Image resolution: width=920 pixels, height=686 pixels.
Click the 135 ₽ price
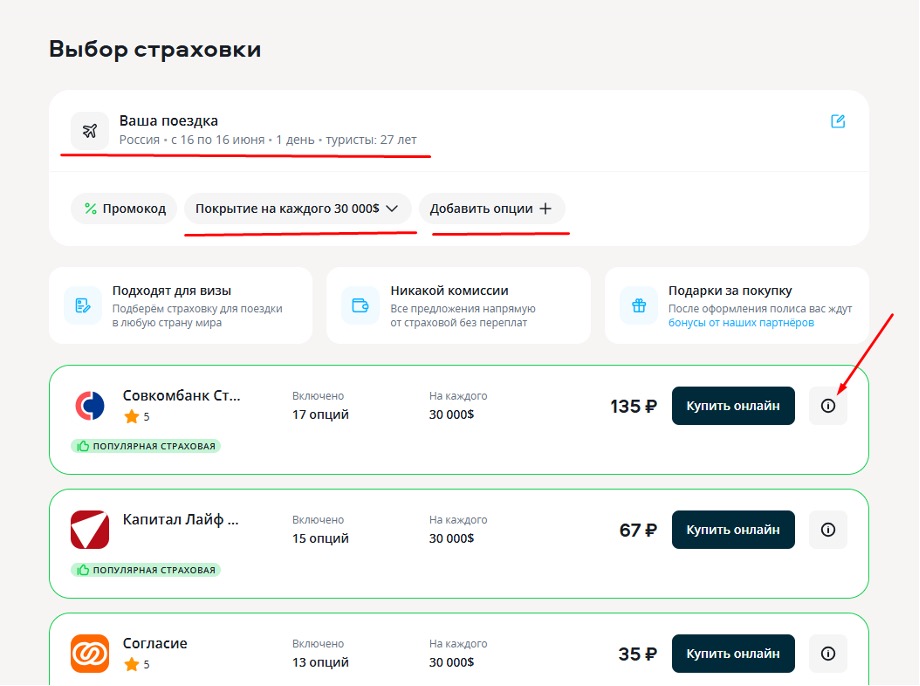pos(633,406)
